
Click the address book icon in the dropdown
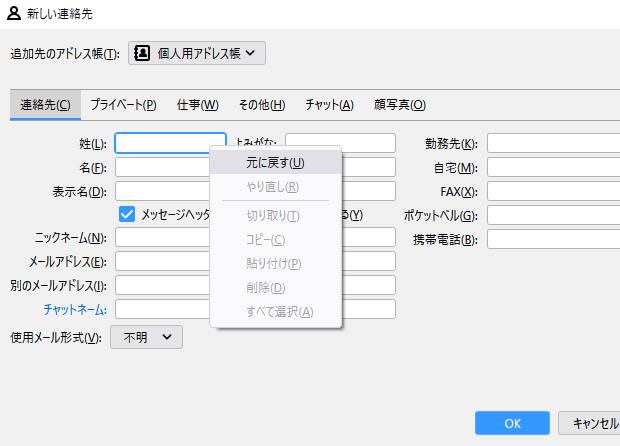142,53
